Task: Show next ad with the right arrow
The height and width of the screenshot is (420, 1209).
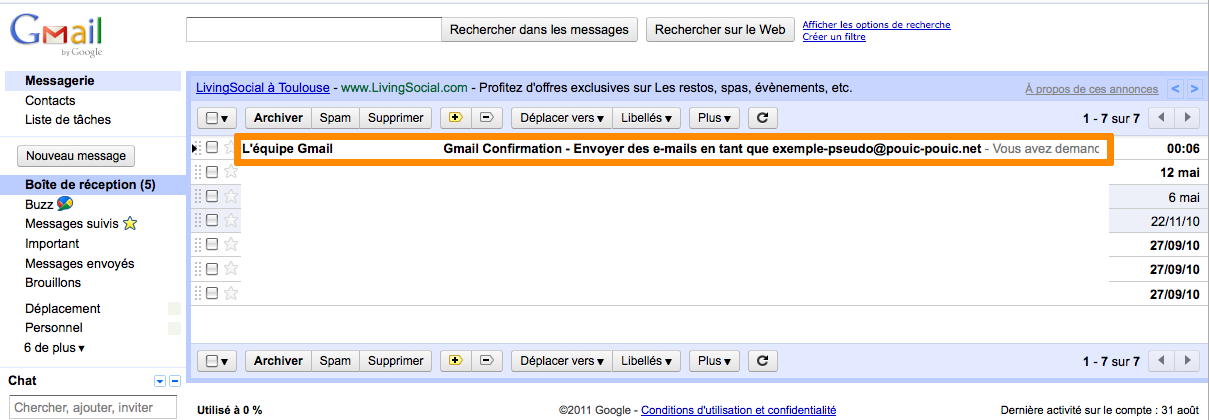Action: (1194, 89)
